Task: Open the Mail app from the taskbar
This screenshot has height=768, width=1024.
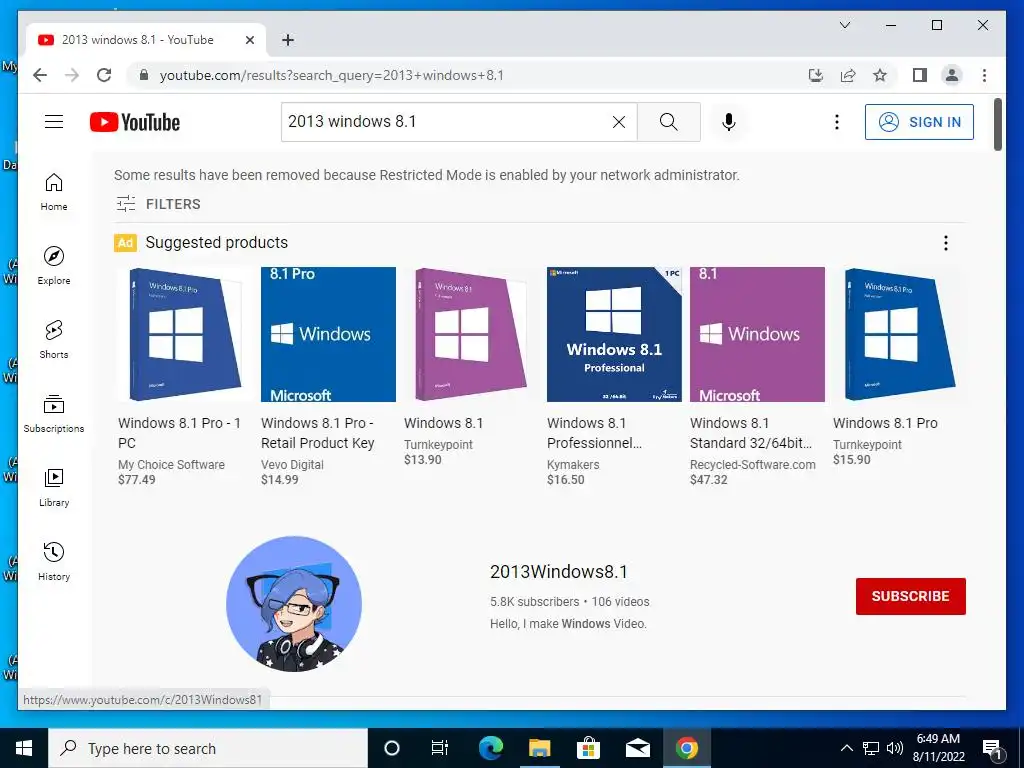Action: 637,748
